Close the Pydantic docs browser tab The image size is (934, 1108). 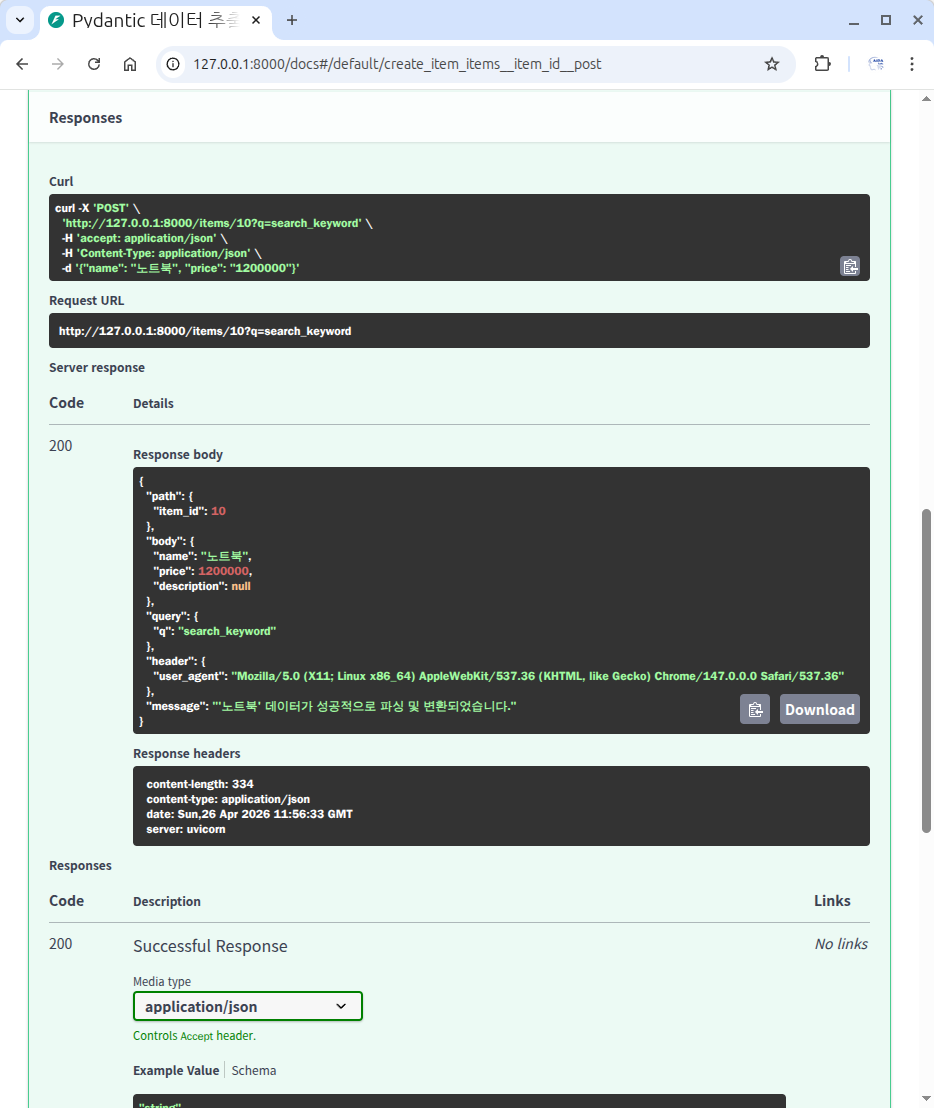(x=256, y=20)
